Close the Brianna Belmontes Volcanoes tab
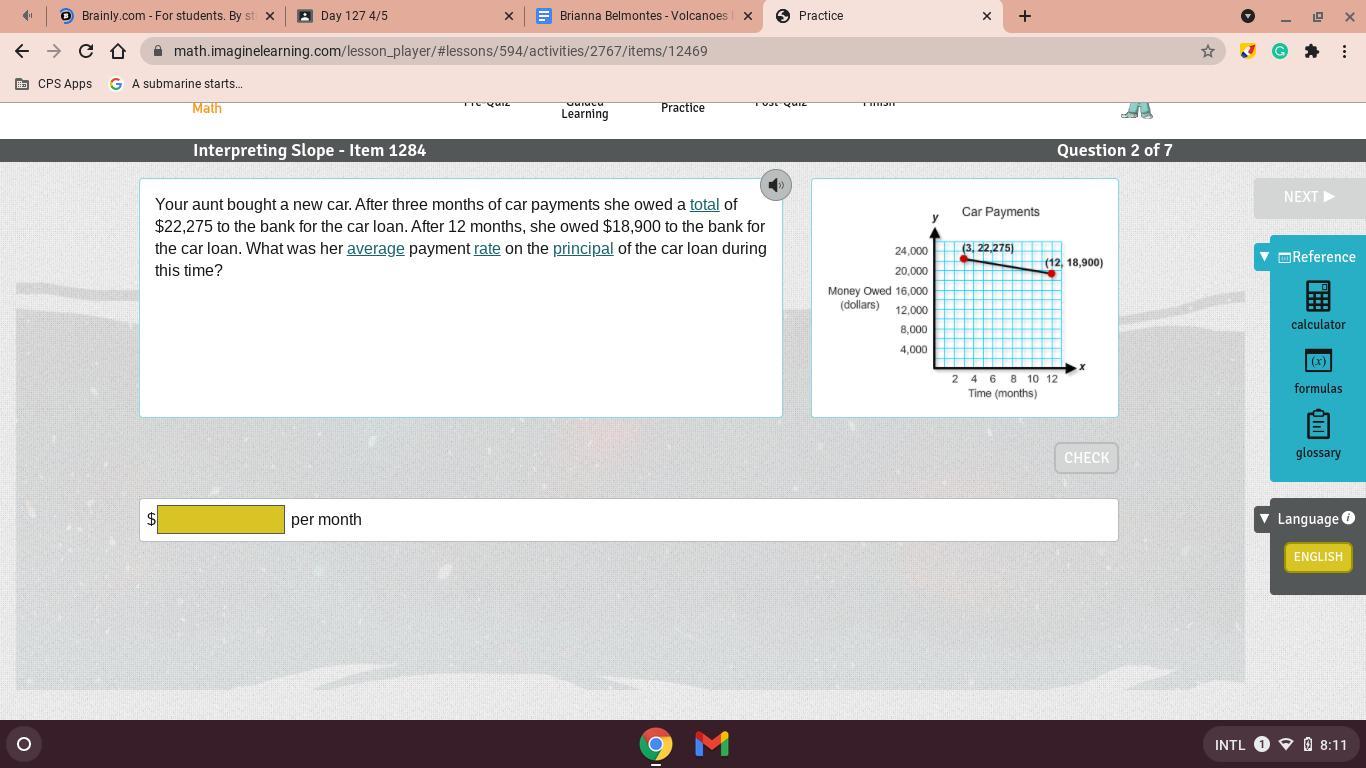The image size is (1366, 768). pyautogui.click(x=748, y=16)
